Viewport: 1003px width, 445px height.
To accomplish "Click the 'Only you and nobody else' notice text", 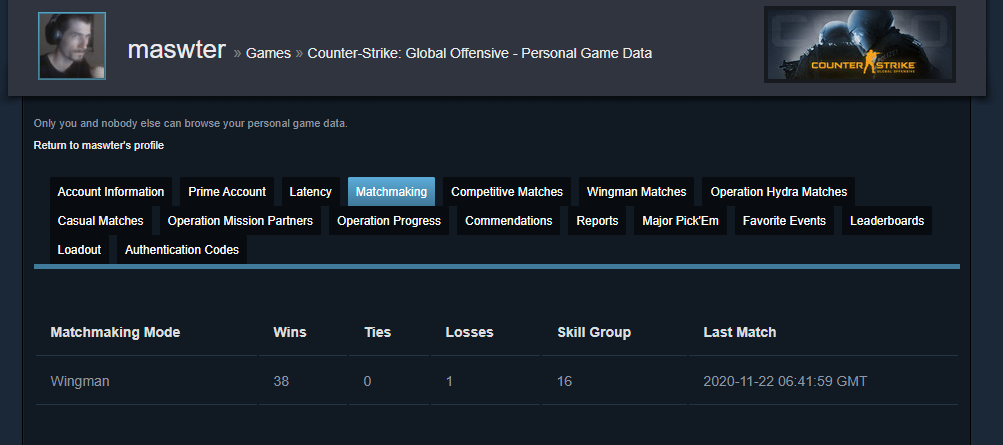I will pos(191,123).
